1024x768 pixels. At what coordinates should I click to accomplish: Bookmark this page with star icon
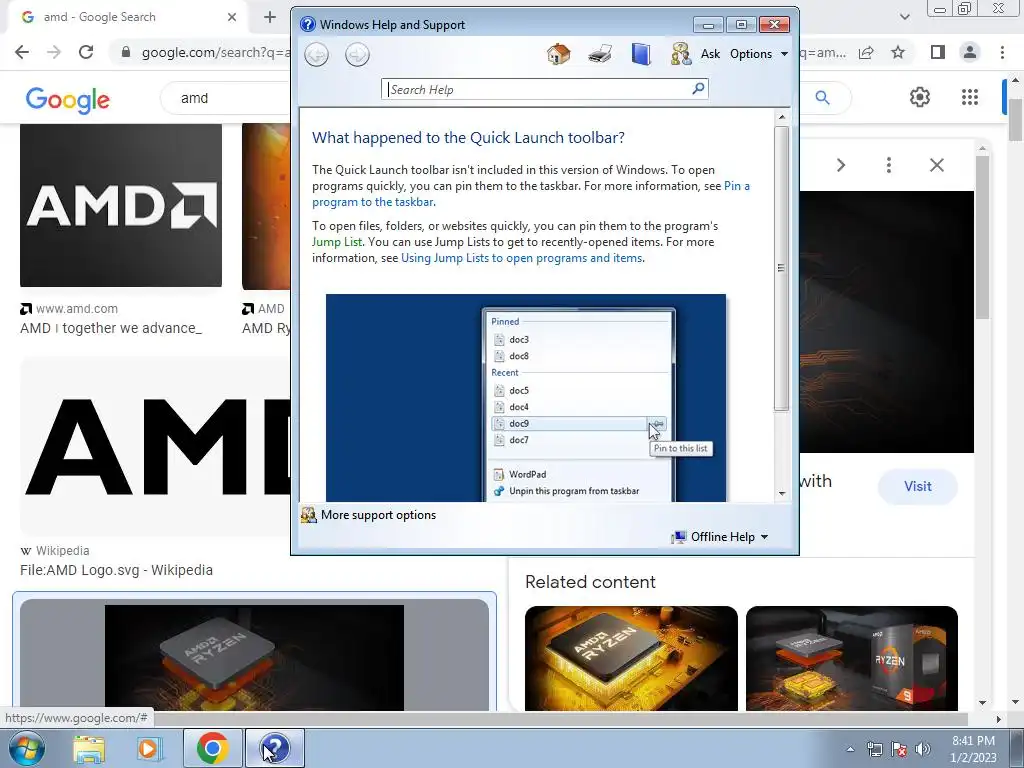[x=898, y=52]
